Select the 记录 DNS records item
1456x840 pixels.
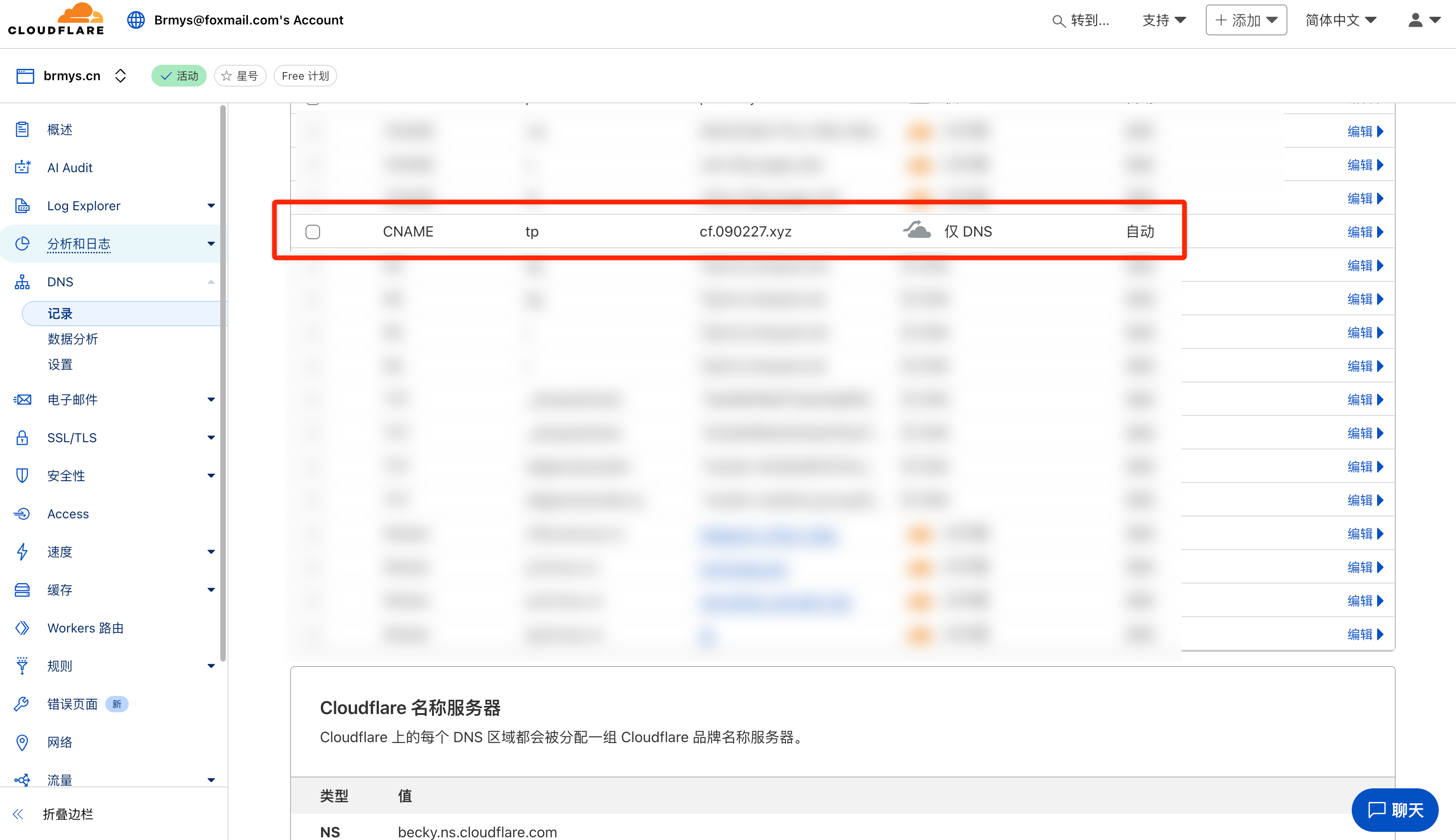[122, 313]
